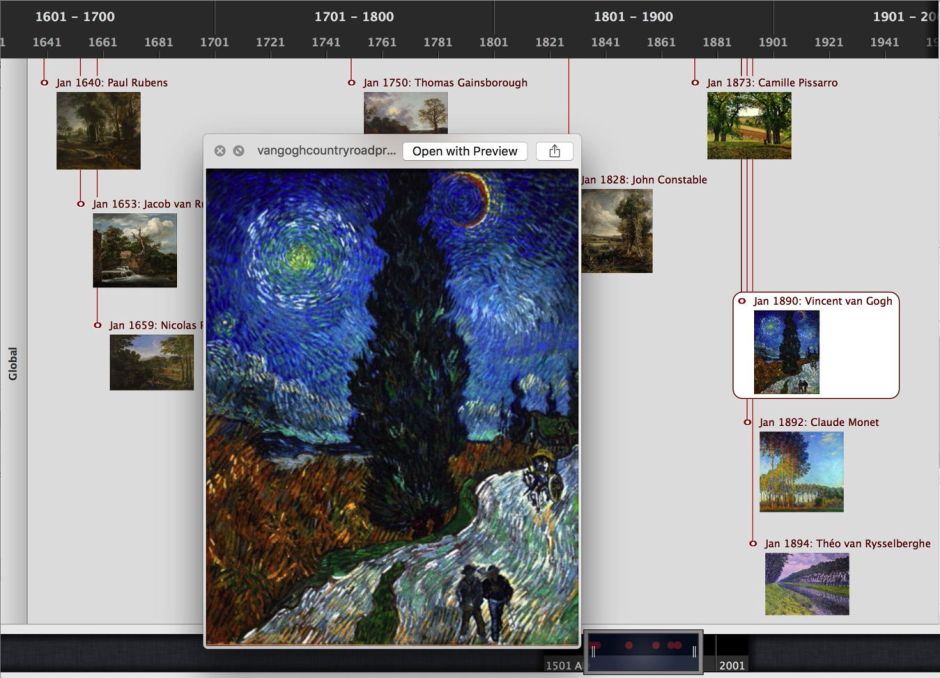
Task: Click the Claude Monet painting thumbnail
Action: tap(801, 471)
